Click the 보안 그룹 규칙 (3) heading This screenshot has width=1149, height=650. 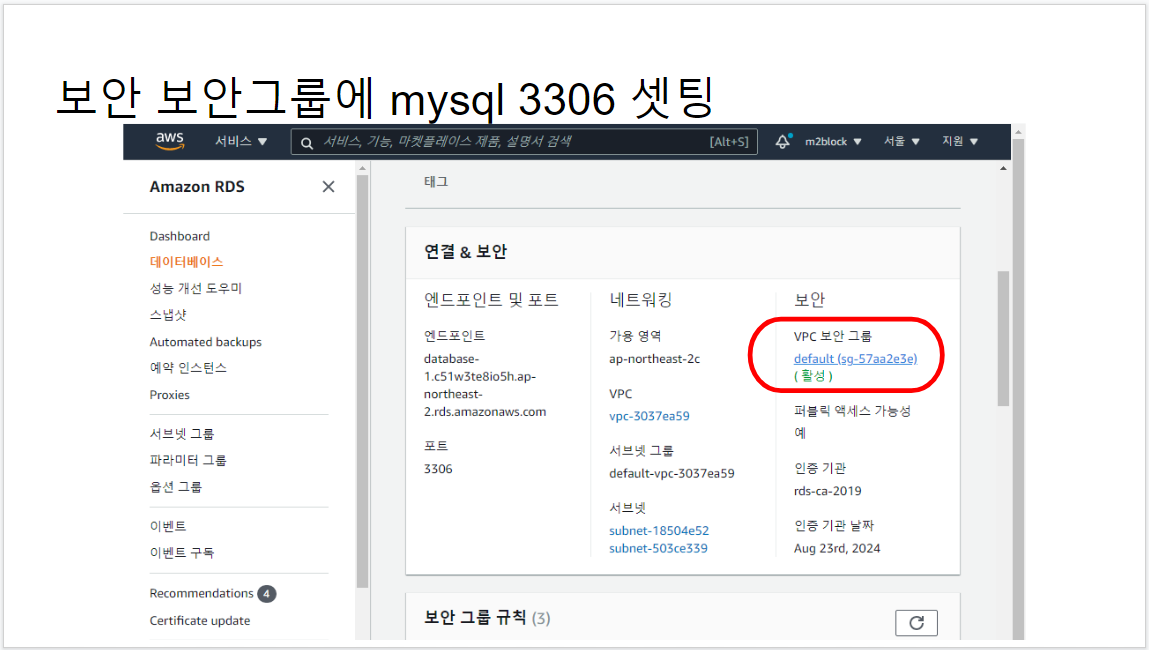(487, 618)
